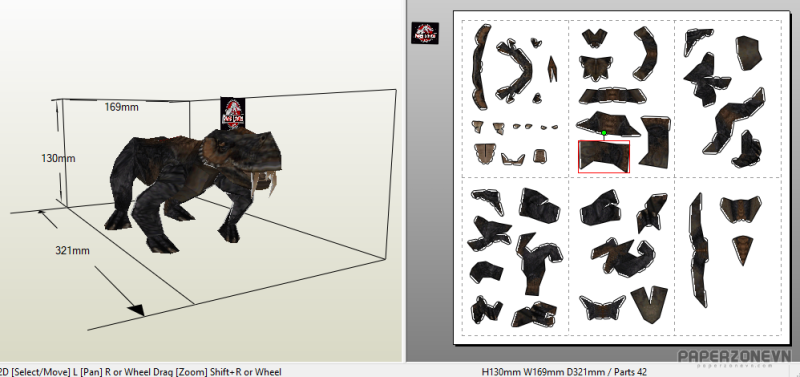This screenshot has width=800, height=377.
Task: Click the green connector dot above selected part
Action: [x=604, y=133]
